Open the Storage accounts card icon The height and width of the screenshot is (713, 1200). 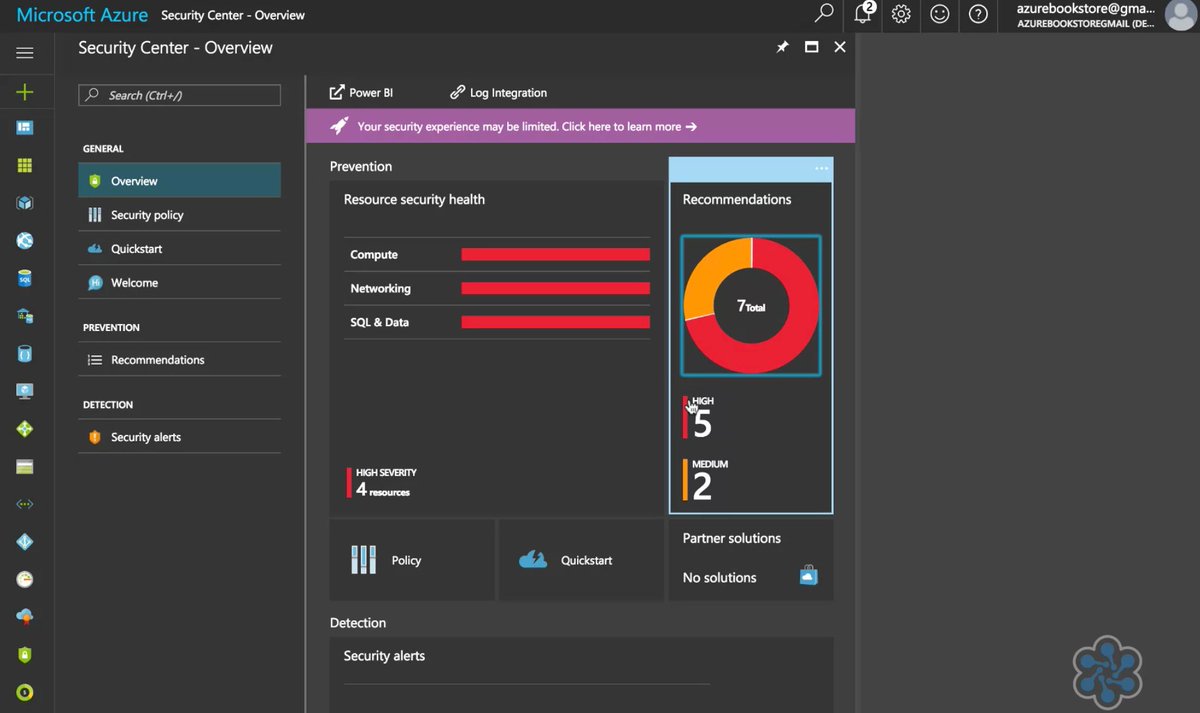(25, 467)
